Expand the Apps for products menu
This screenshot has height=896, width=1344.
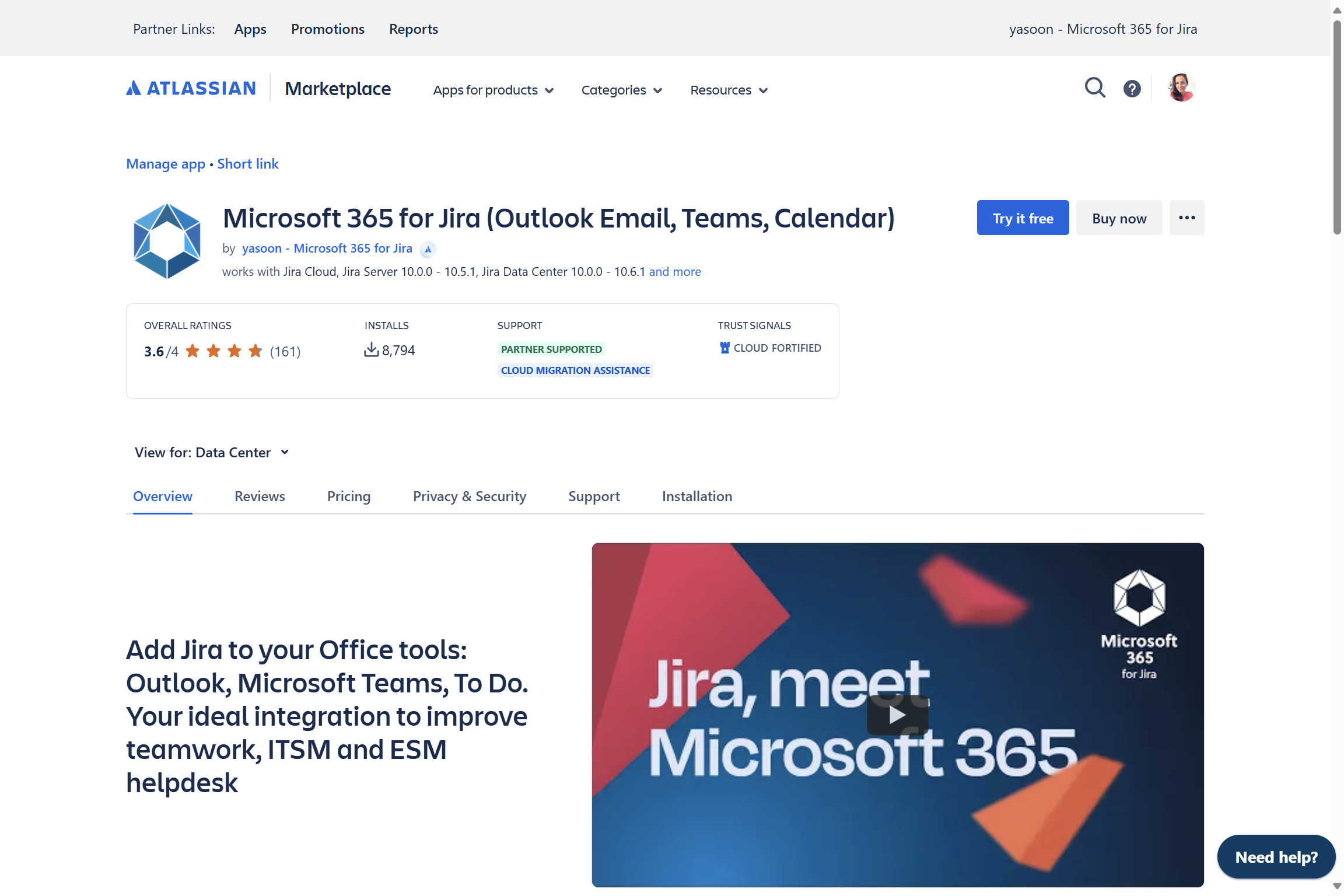(493, 90)
